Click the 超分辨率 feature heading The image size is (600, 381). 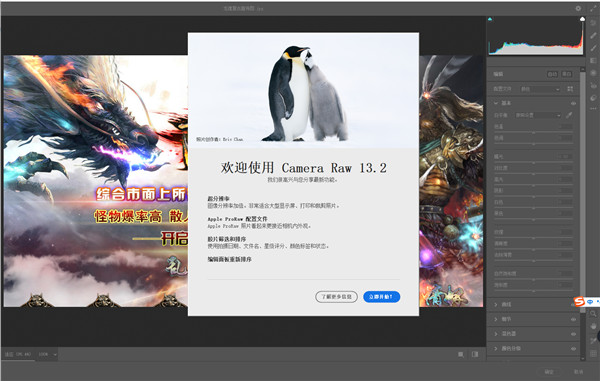point(218,199)
